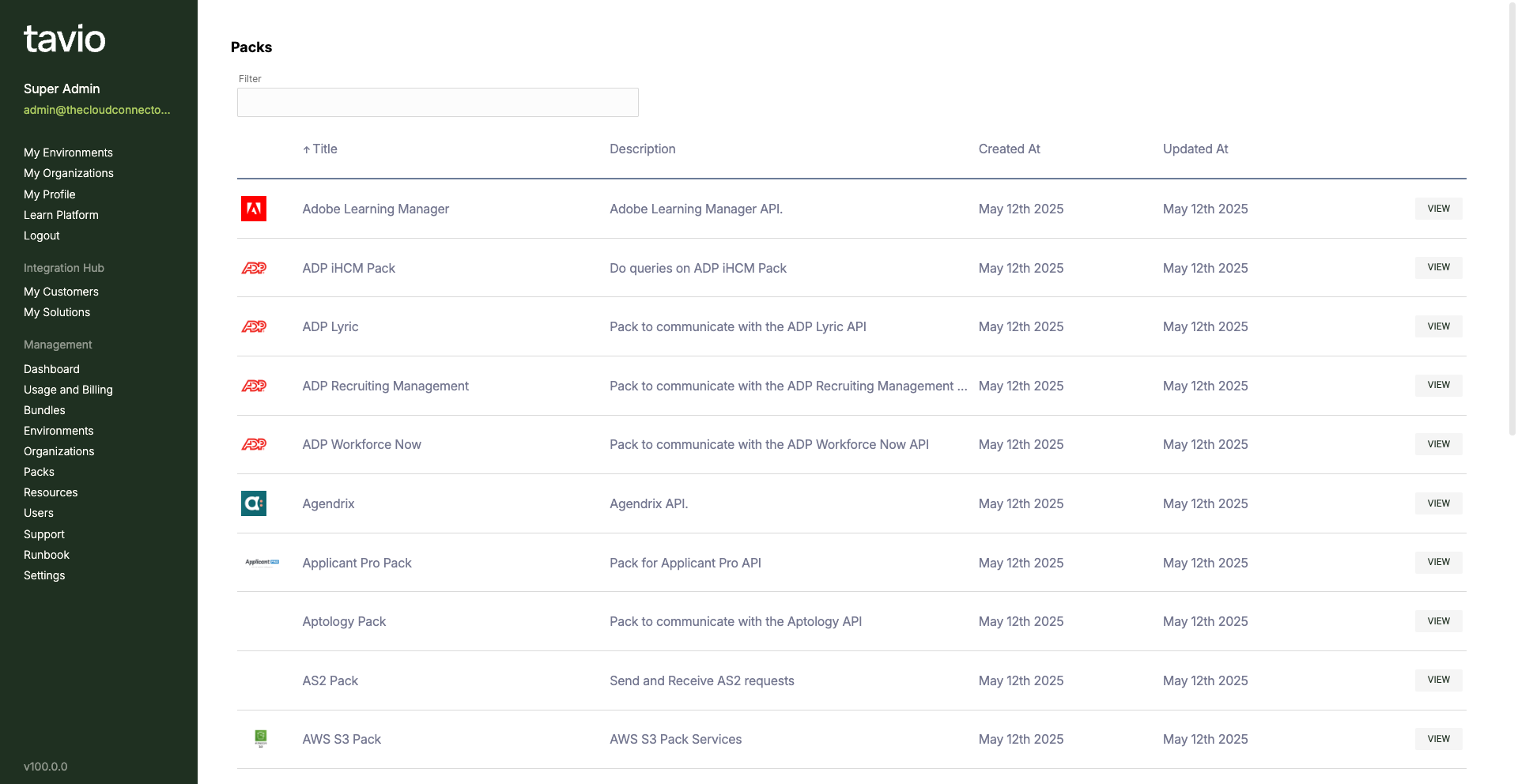
Task: Open Learn Platform link
Action: pos(61,215)
